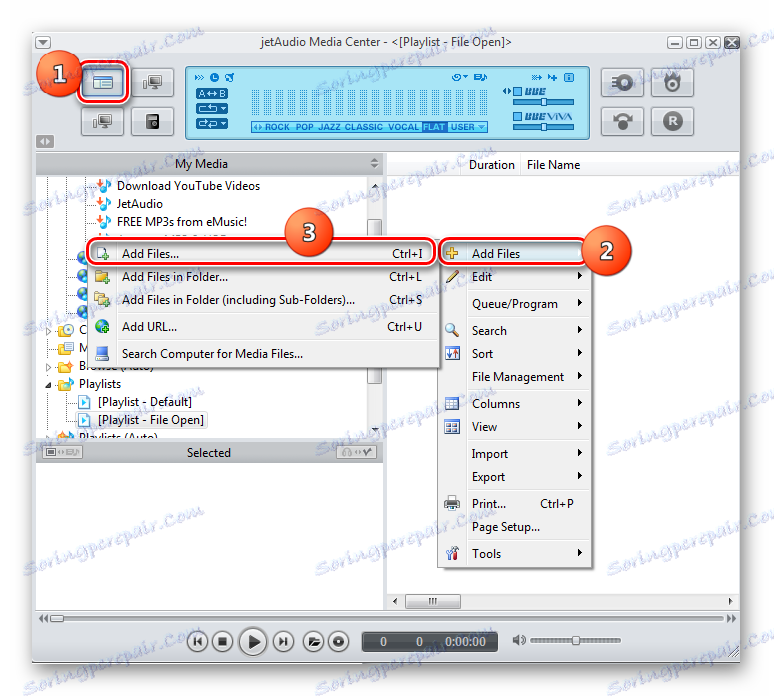Click the Search magnifier icon in menu
Image resolution: width=774 pixels, height=696 pixels.
point(452,330)
